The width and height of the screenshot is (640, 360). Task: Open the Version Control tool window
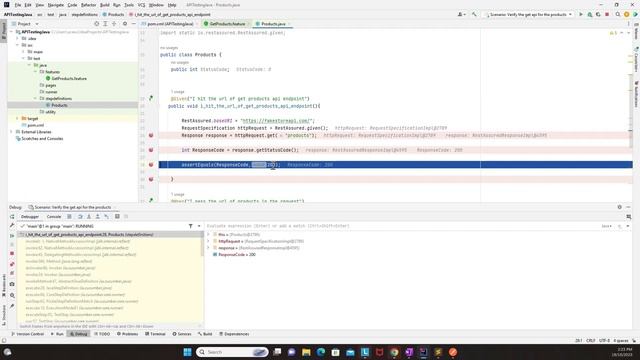click(27, 334)
